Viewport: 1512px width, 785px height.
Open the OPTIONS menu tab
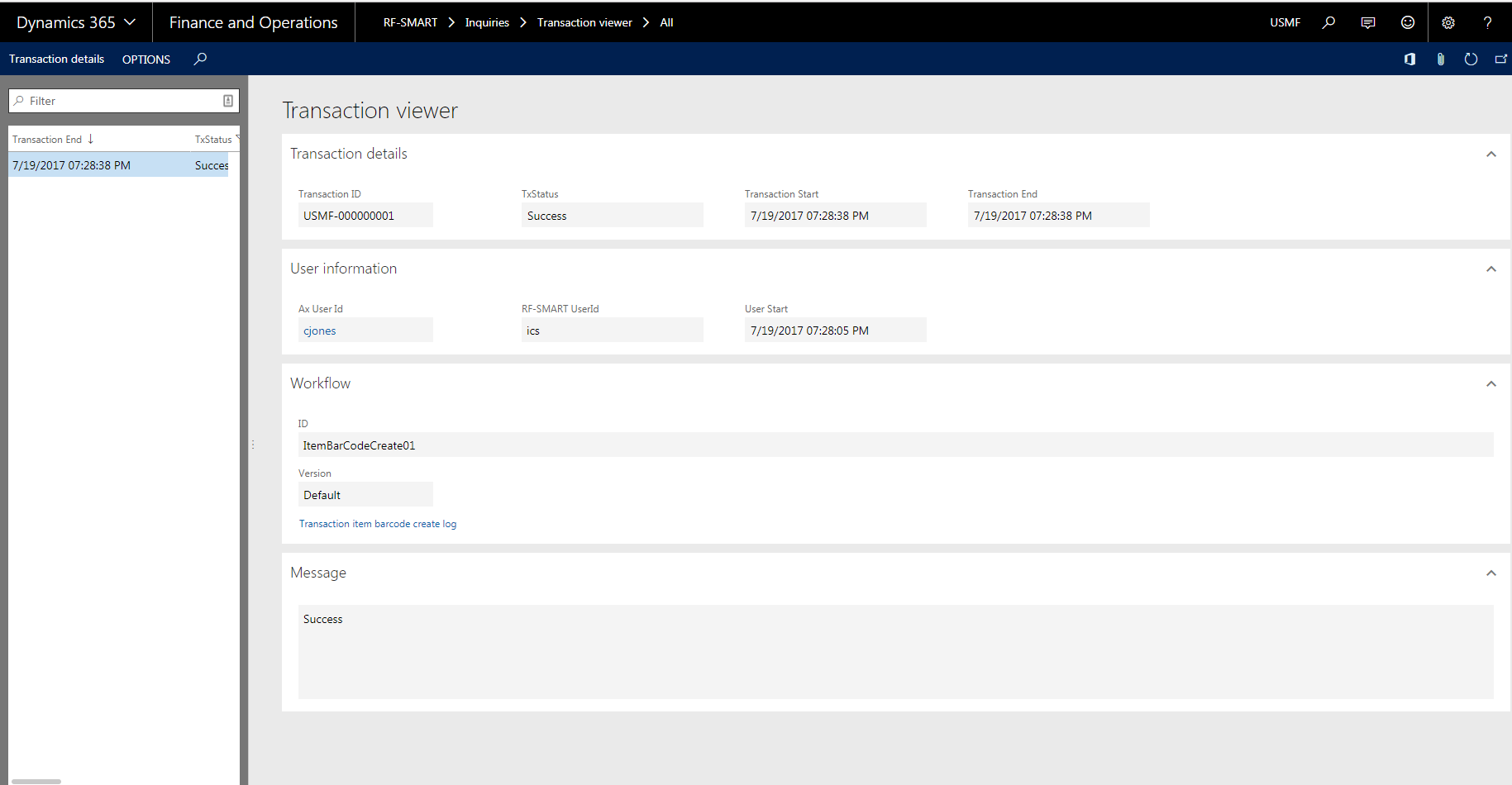tap(146, 59)
